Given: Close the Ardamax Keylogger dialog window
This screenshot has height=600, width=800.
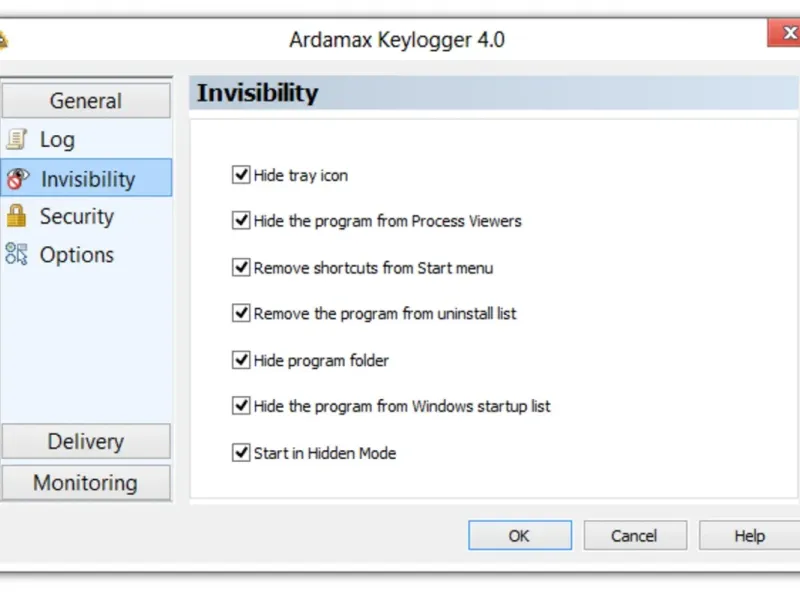Looking at the screenshot, I should 784,34.
